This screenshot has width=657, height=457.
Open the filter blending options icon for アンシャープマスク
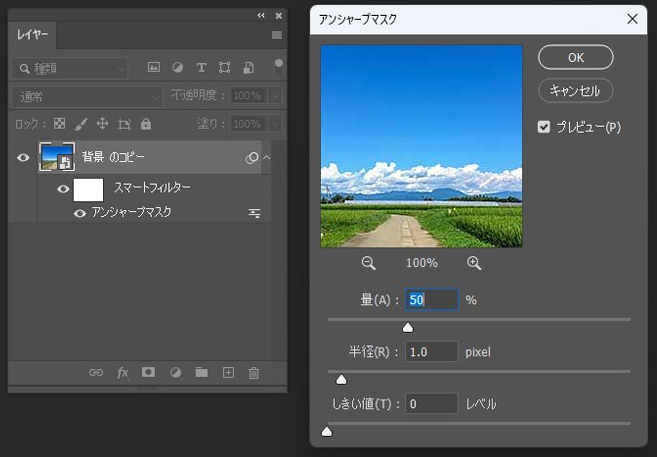pos(254,213)
